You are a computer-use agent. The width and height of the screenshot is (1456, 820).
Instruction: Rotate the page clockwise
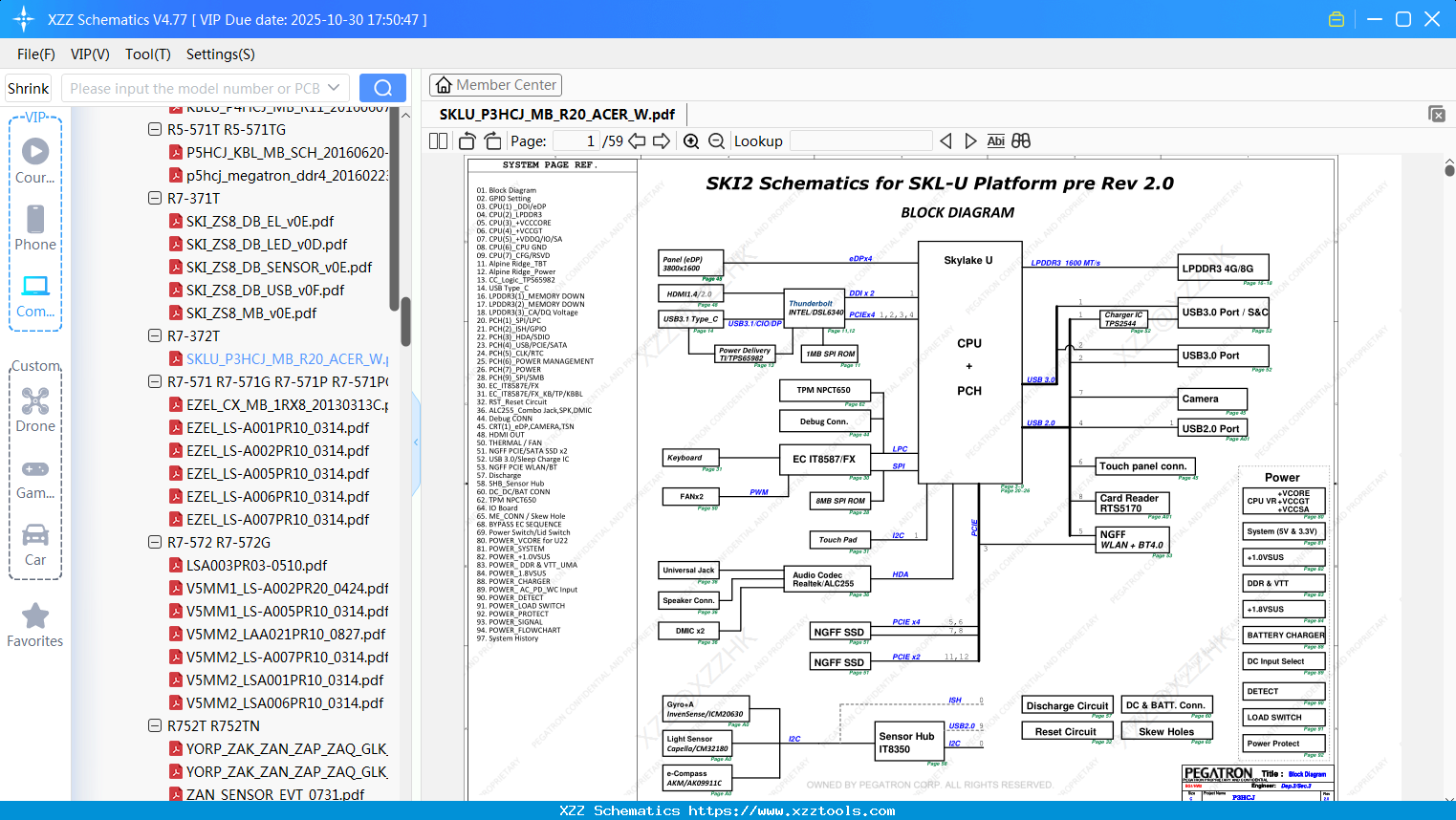(x=492, y=141)
